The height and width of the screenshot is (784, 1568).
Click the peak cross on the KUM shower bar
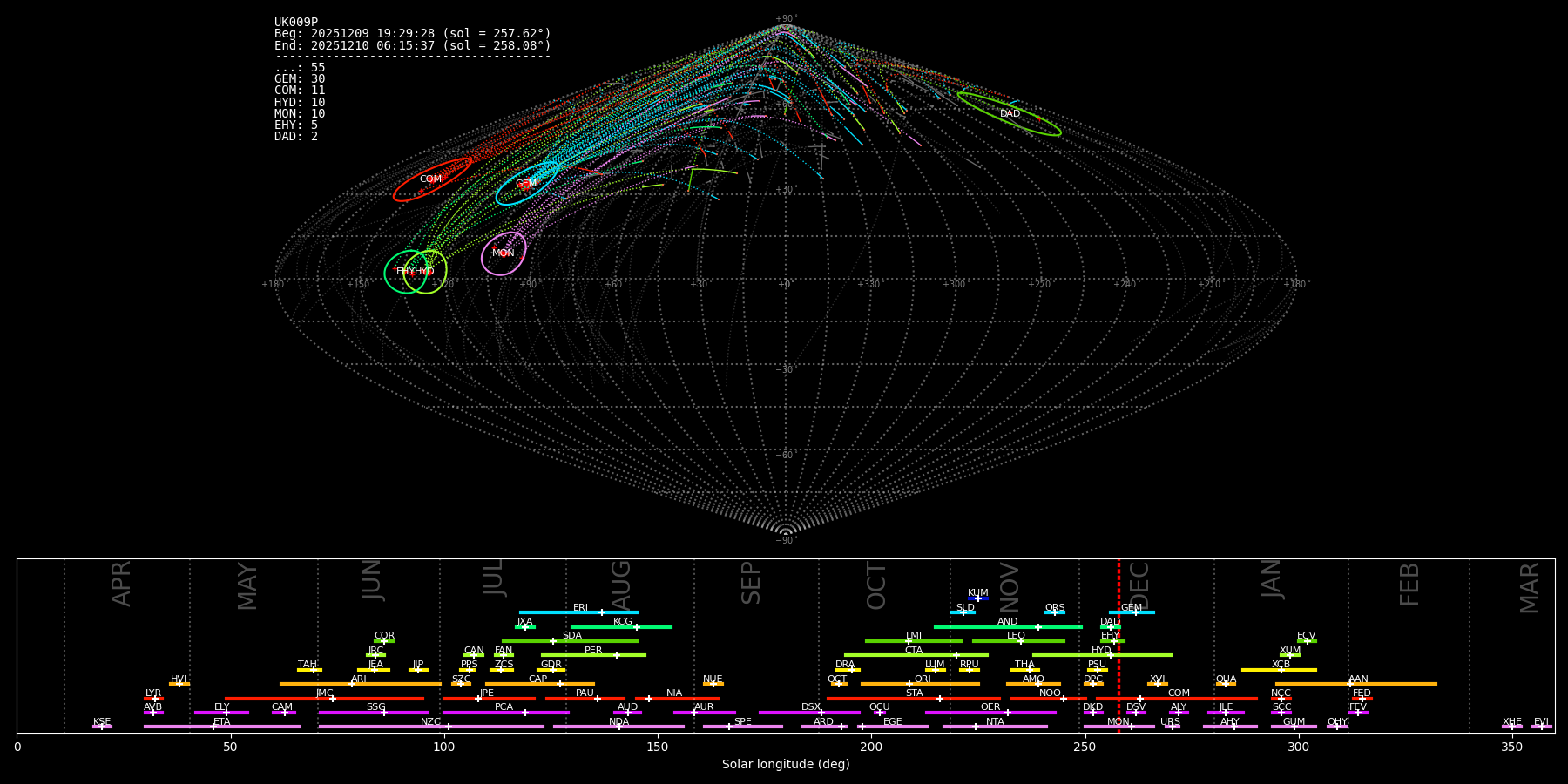pos(978,598)
